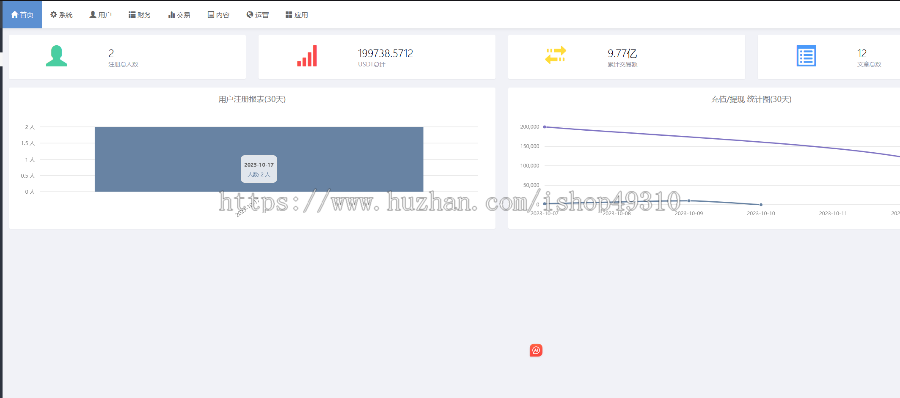
Task: Click the registered user count "2"
Action: coord(111,53)
